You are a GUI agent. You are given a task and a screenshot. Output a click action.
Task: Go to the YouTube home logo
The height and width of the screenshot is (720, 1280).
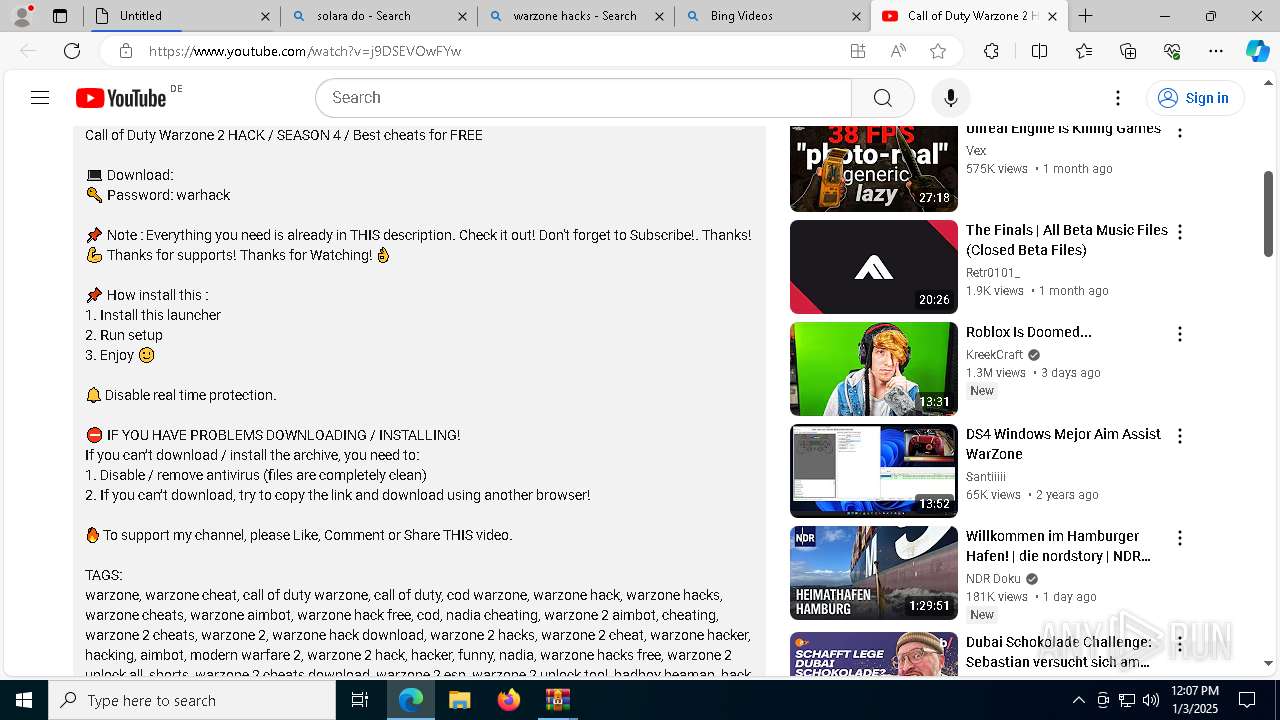(121, 97)
